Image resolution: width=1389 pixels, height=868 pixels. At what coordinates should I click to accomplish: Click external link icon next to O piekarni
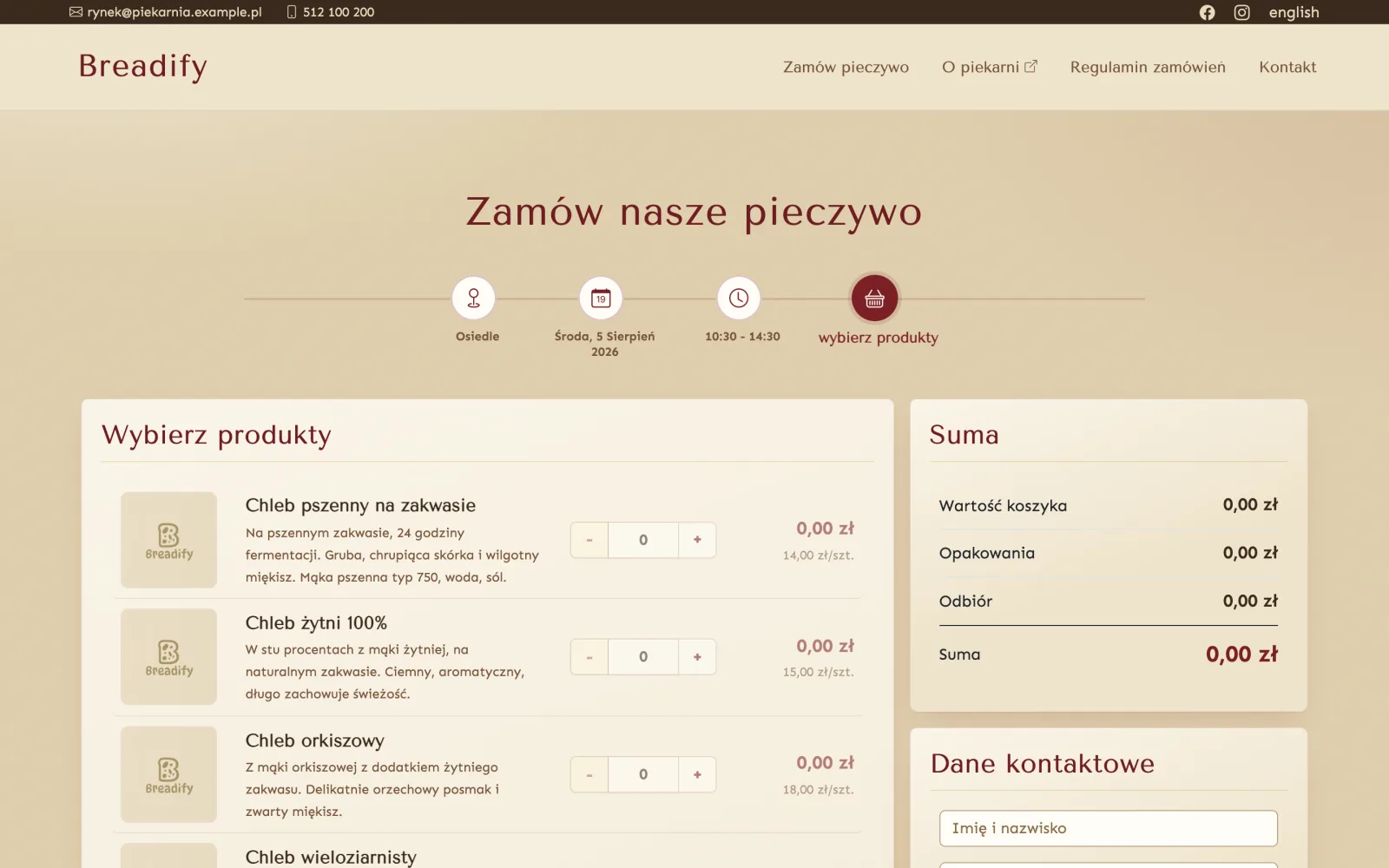click(x=1030, y=66)
